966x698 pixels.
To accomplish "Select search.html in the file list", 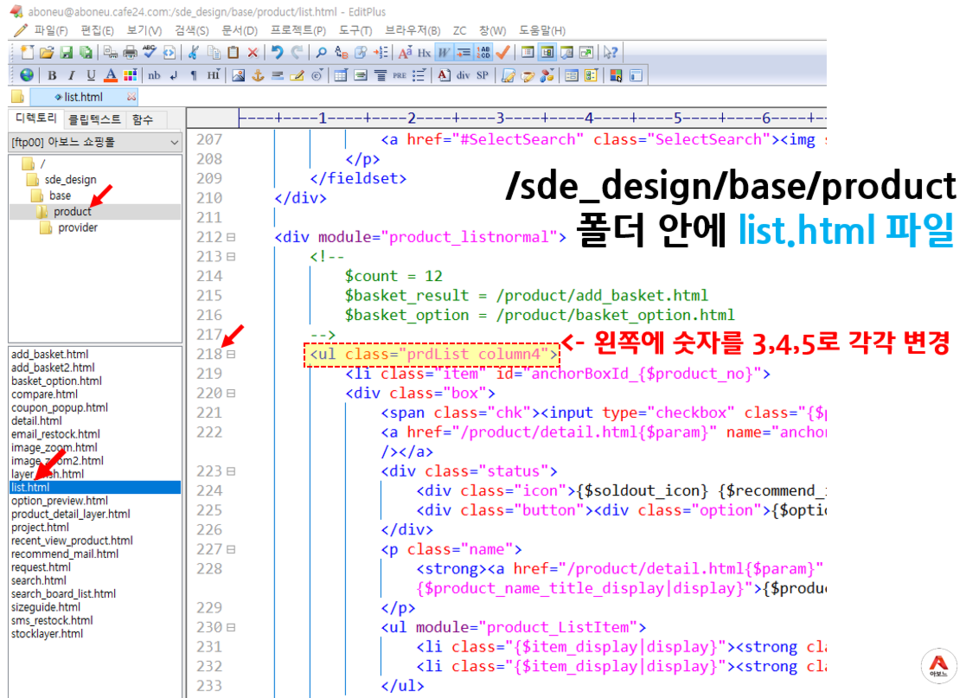I will 38,580.
